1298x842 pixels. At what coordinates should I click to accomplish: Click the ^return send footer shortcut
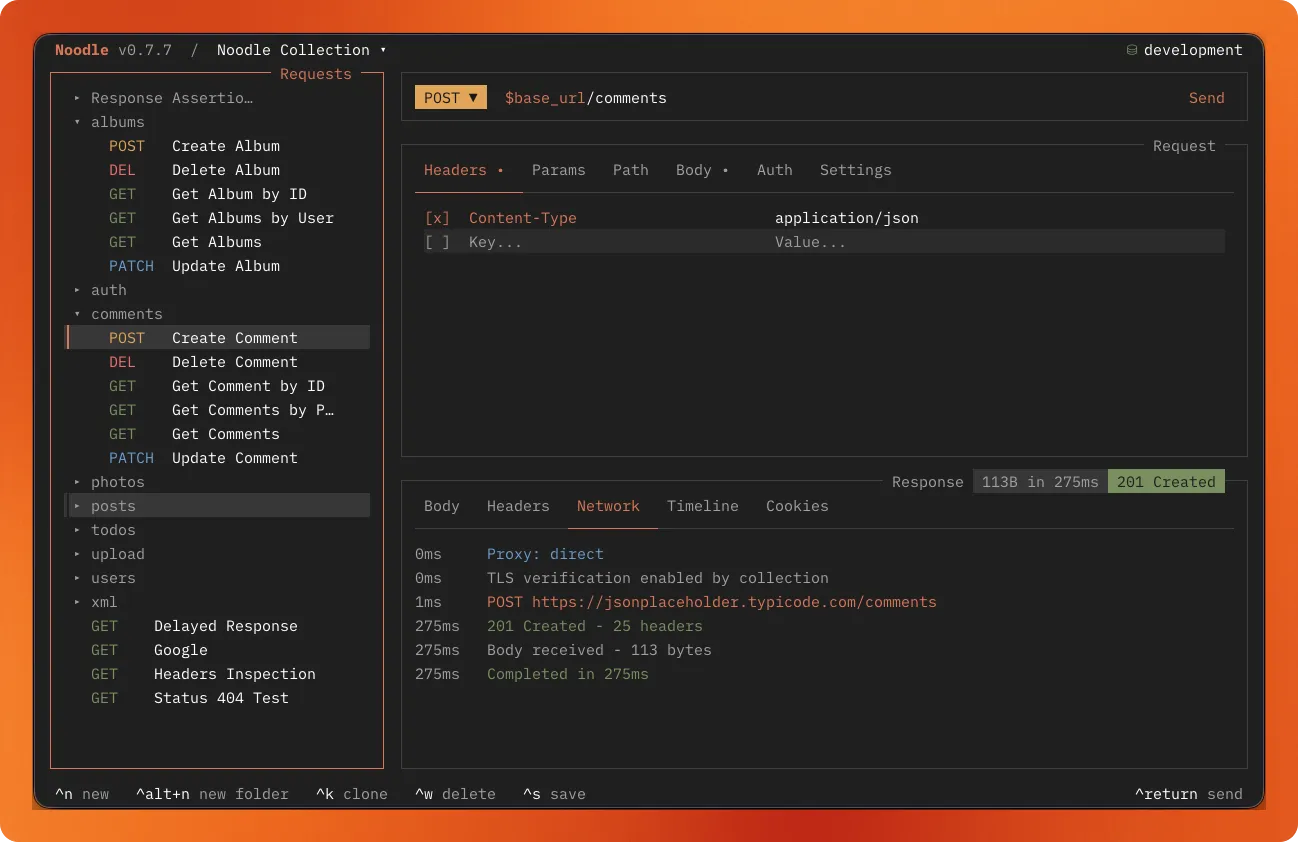pyautogui.click(x=1189, y=794)
